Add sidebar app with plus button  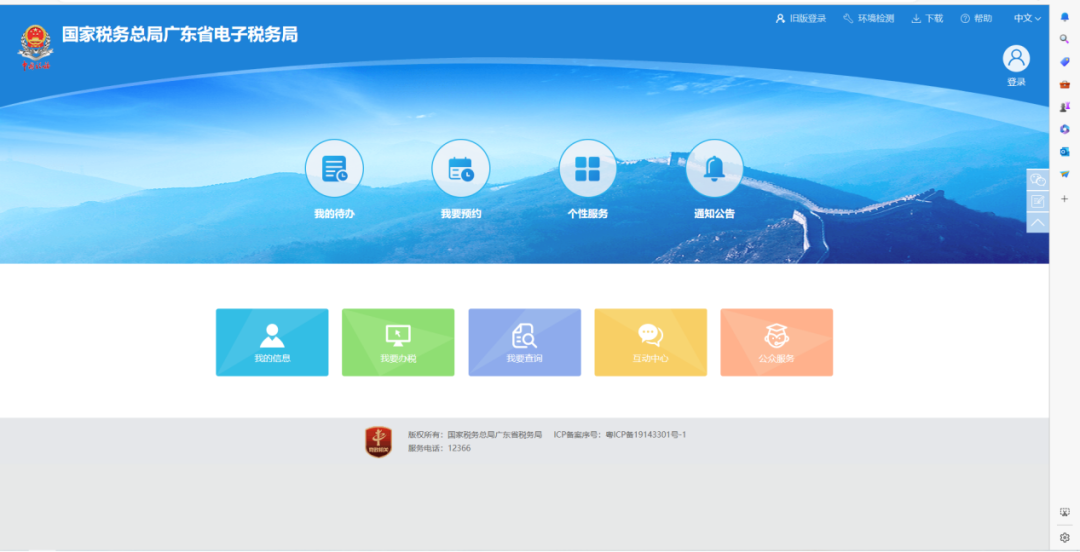coord(1065,198)
